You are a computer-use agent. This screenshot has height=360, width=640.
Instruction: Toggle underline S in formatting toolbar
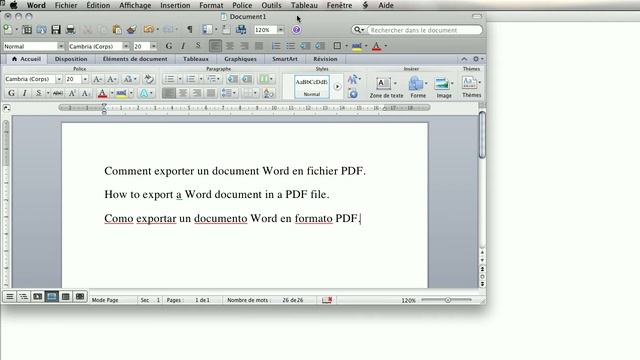pos(198,46)
